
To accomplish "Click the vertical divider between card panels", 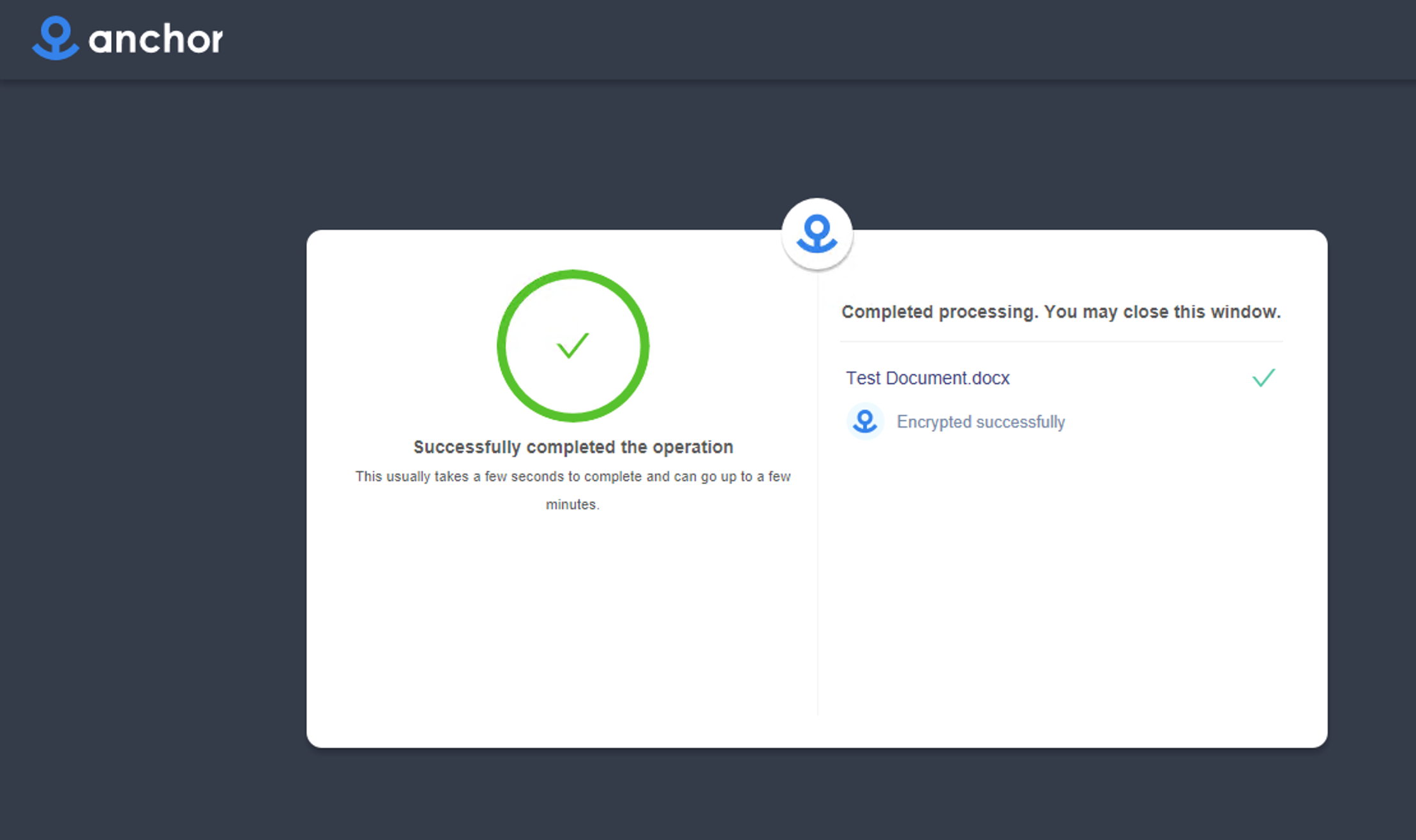I will (817, 543).
